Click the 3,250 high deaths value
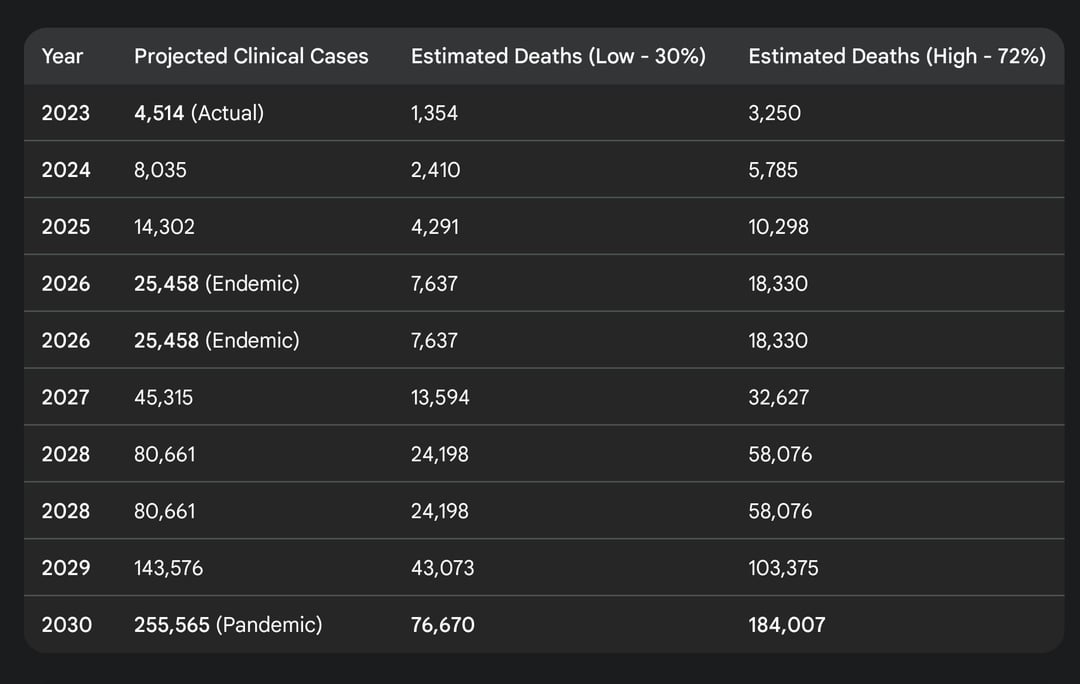This screenshot has width=1080, height=684. [x=774, y=113]
